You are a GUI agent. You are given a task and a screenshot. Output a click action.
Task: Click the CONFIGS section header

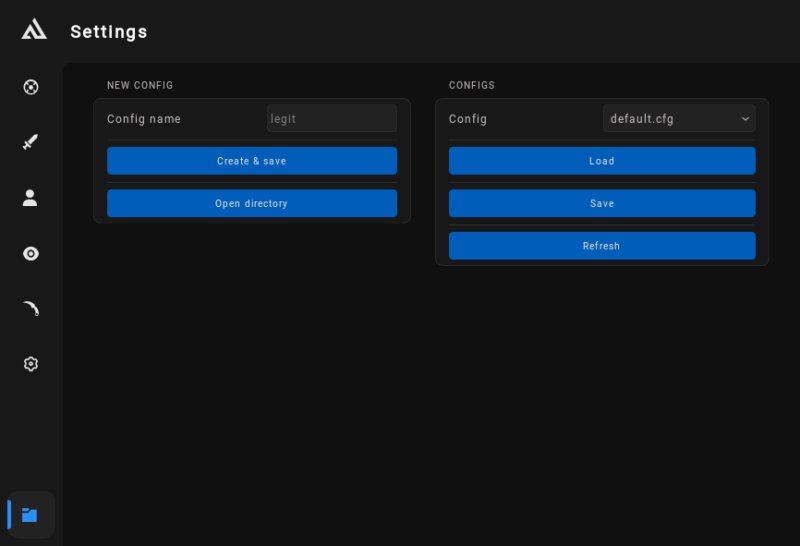472,86
